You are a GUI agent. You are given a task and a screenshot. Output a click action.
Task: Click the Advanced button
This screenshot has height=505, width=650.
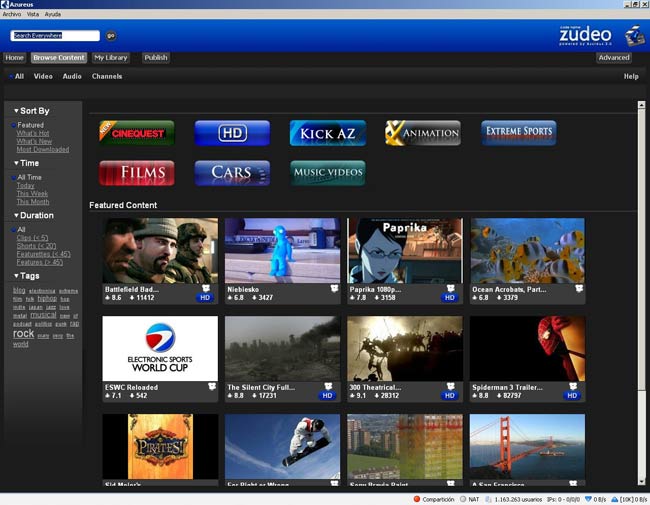click(614, 58)
